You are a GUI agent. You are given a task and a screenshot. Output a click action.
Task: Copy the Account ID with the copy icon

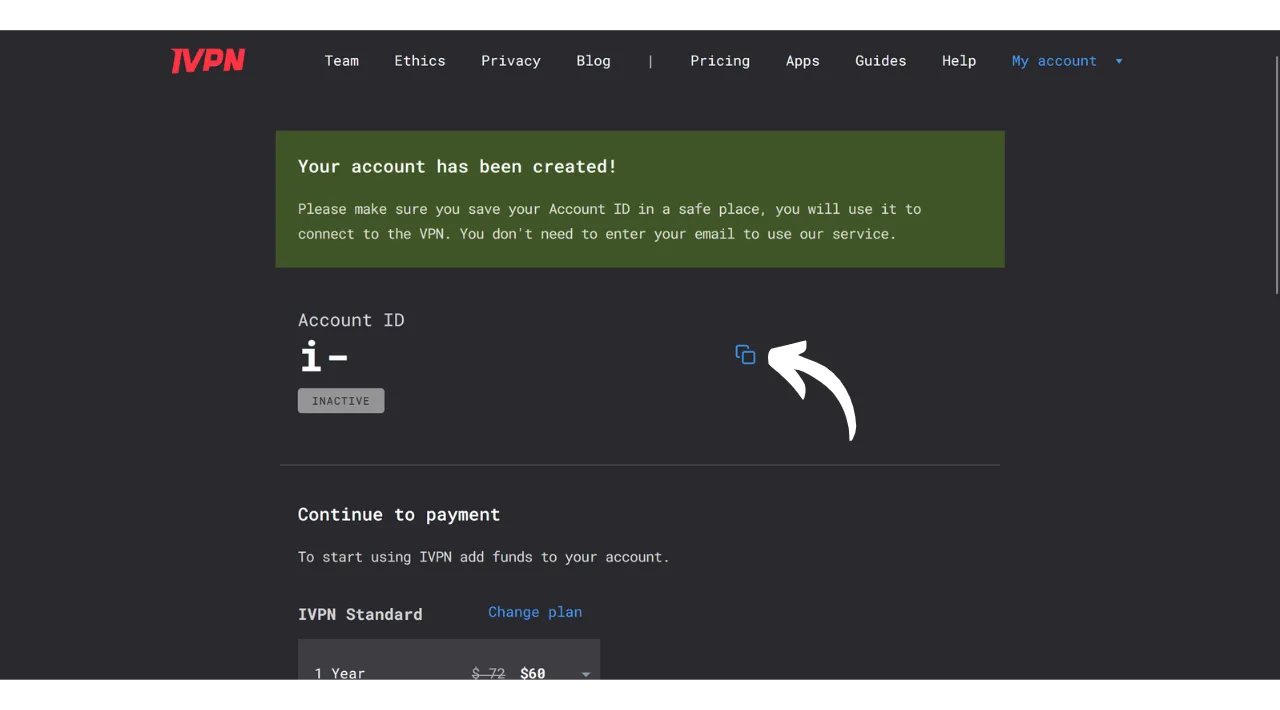(745, 355)
